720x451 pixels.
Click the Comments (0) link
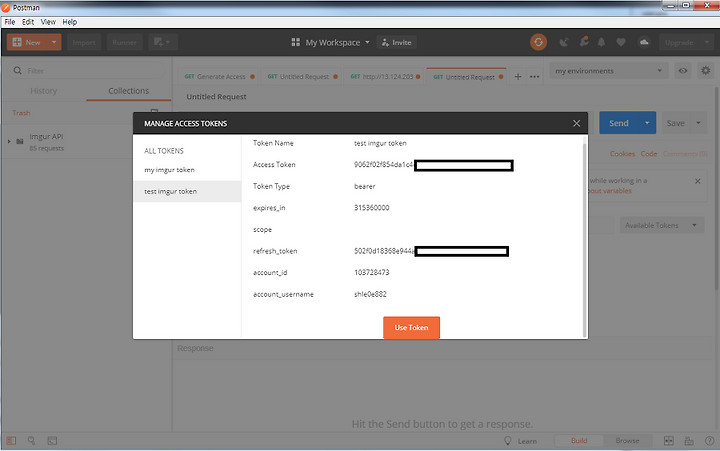click(x=685, y=154)
